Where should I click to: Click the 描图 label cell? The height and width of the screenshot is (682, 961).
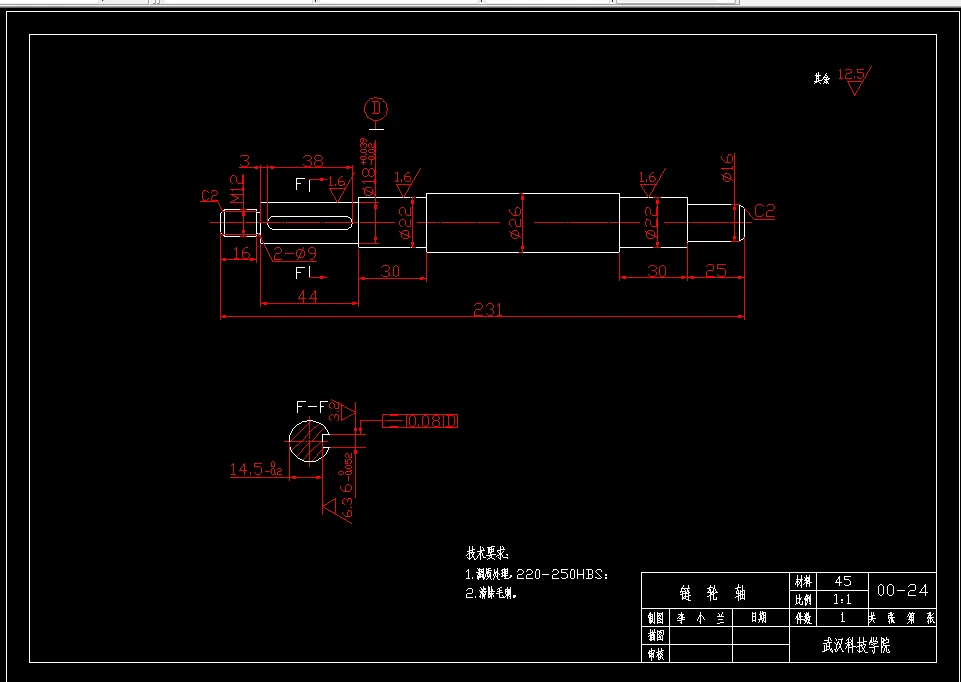656,636
